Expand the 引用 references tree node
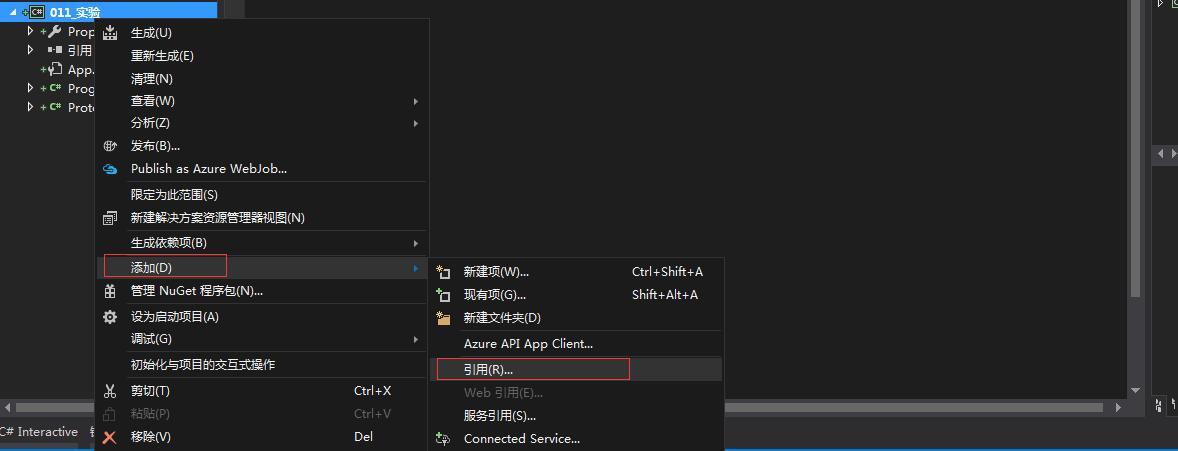The height and width of the screenshot is (451, 1178). [30, 50]
